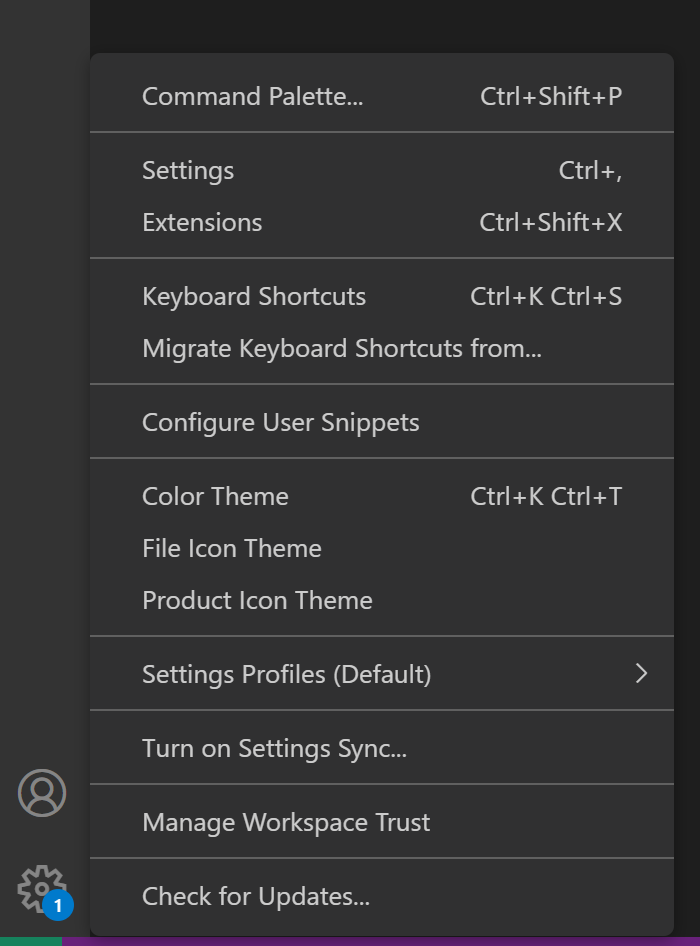
Task: Choose File Icon Theme
Action: (232, 548)
